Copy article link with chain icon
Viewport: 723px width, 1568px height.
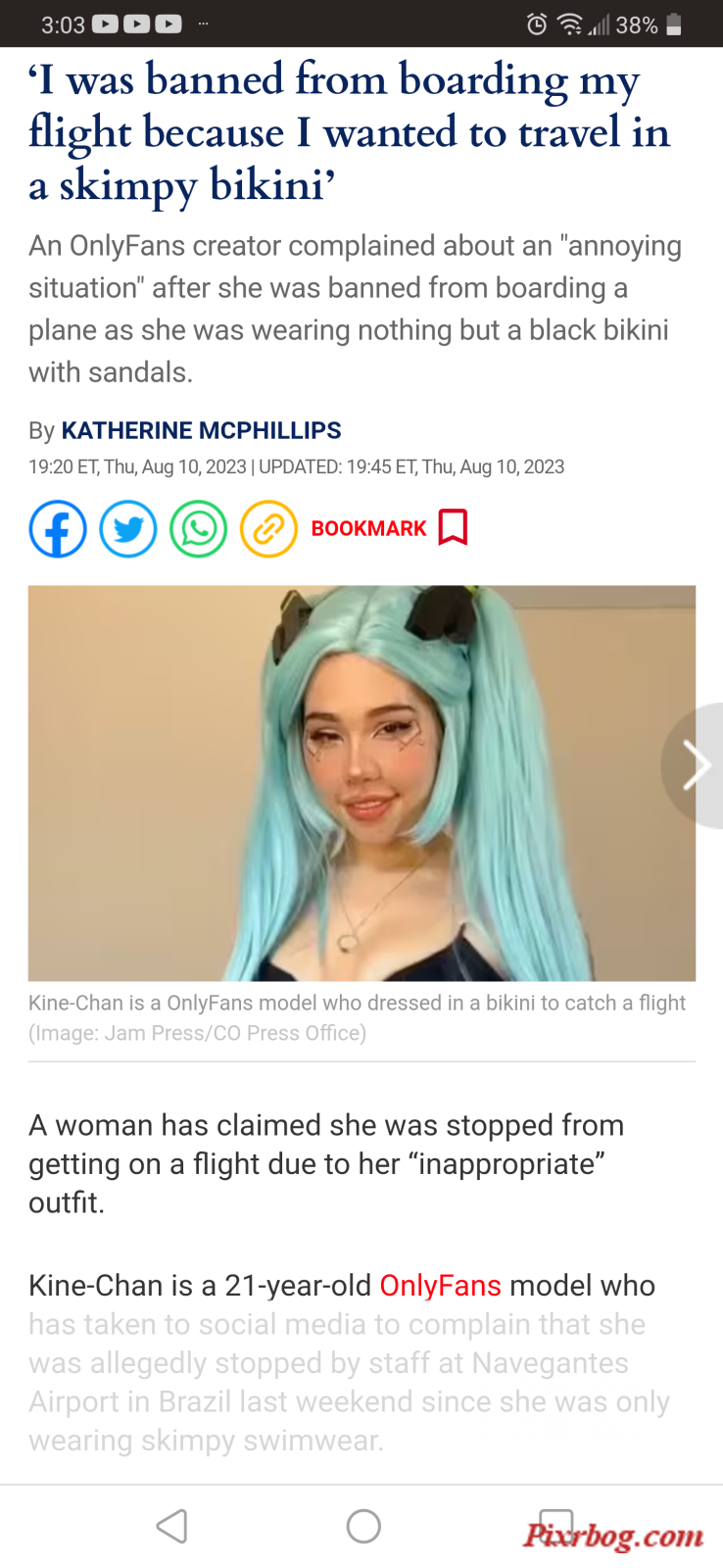pyautogui.click(x=268, y=529)
